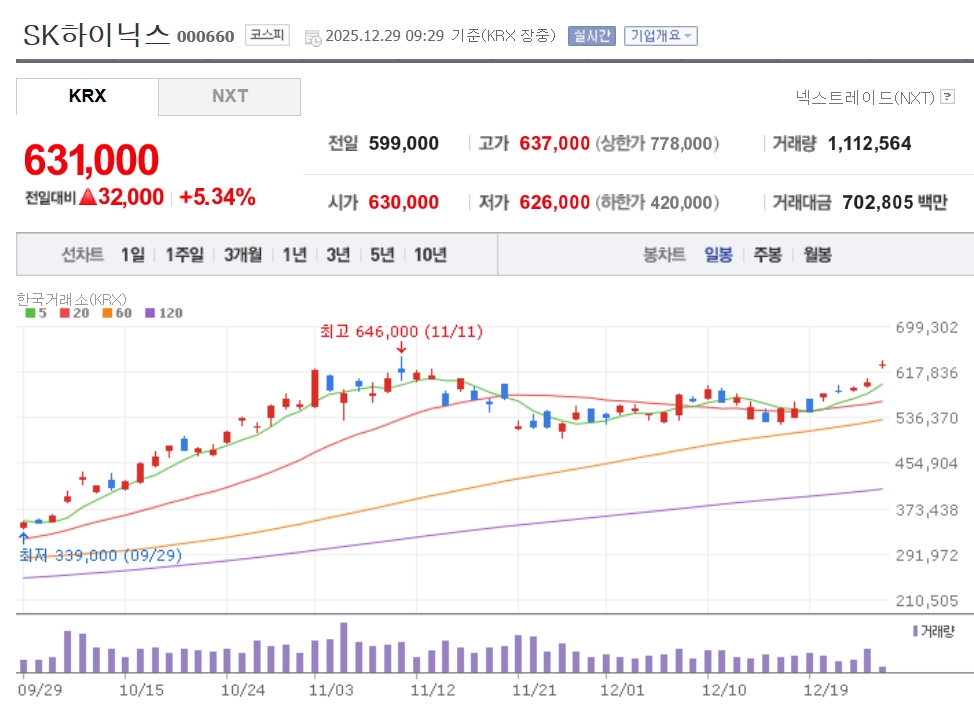Switch to the 주봉 weekly candle chart
The width and height of the screenshot is (974, 708).
(x=767, y=254)
